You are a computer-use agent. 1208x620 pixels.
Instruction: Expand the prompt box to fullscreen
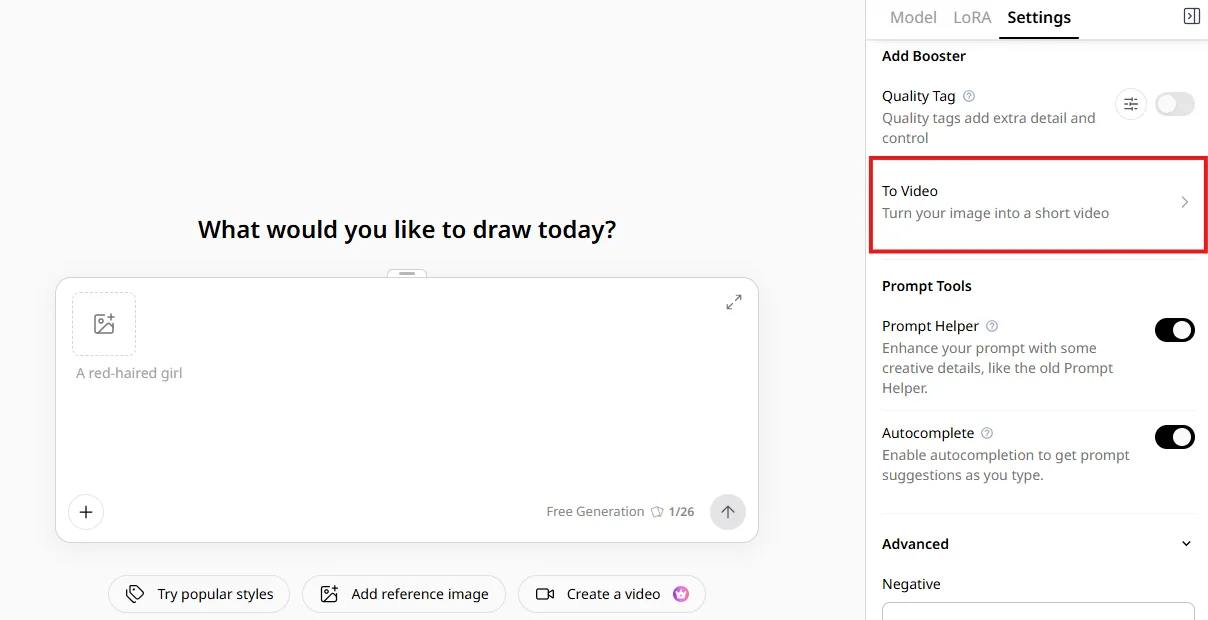(734, 302)
